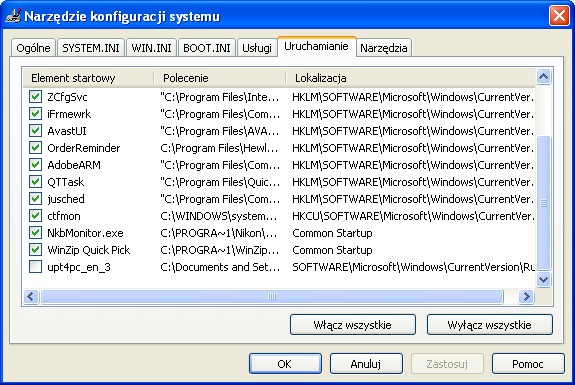Confirm with the OK button
This screenshot has width=575, height=385.
pos(285,364)
